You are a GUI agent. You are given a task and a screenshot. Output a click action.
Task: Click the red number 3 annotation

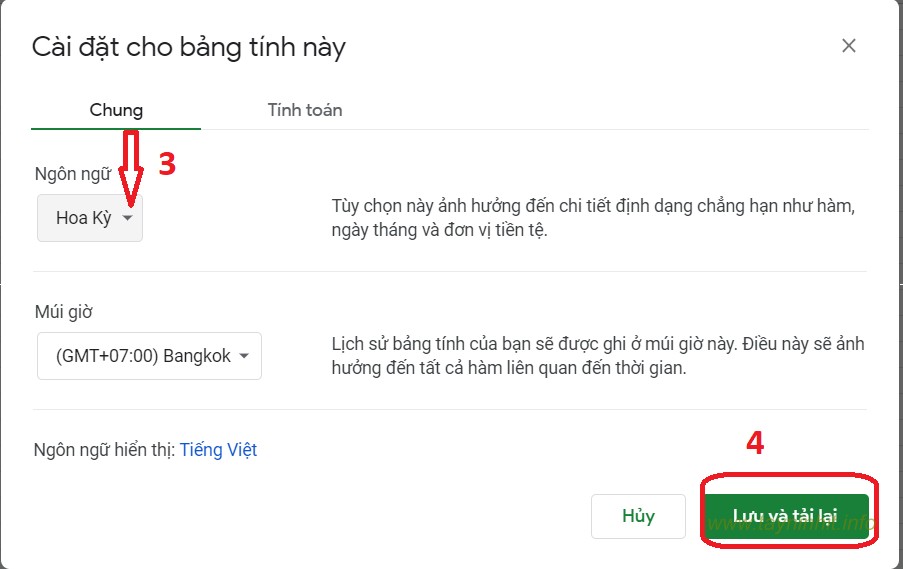point(167,165)
